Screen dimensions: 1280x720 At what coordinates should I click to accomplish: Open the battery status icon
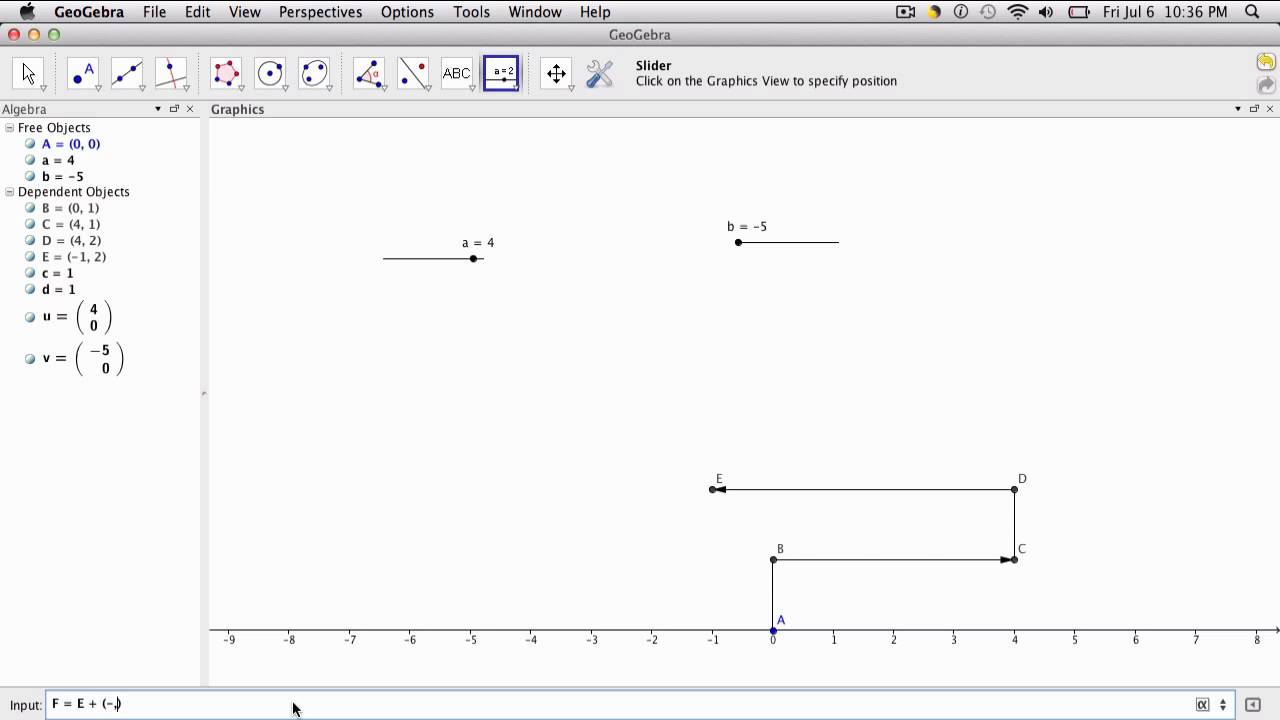(x=1079, y=12)
